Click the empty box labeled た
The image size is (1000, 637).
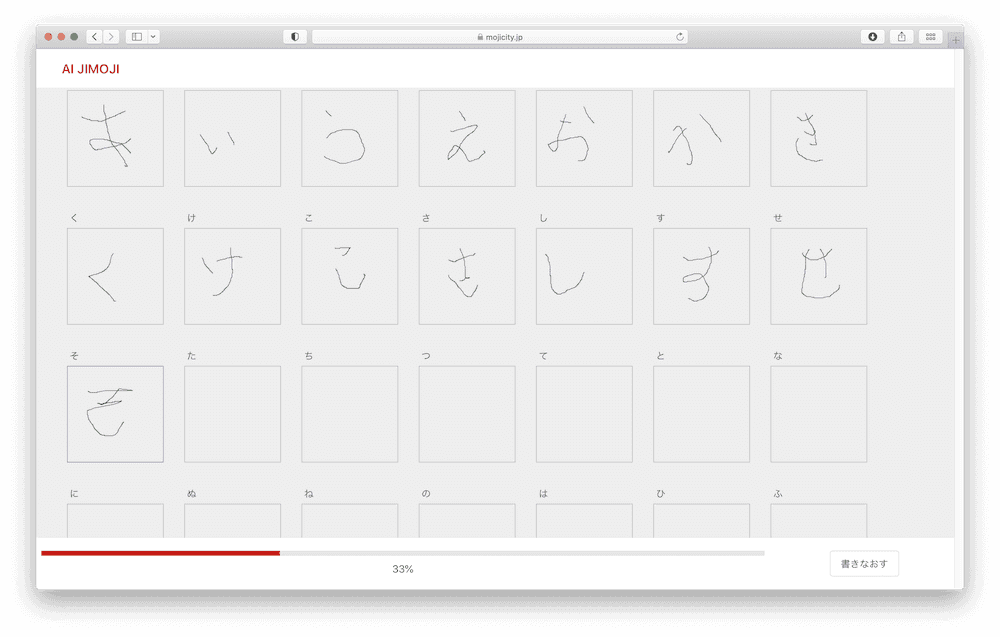[x=233, y=414]
